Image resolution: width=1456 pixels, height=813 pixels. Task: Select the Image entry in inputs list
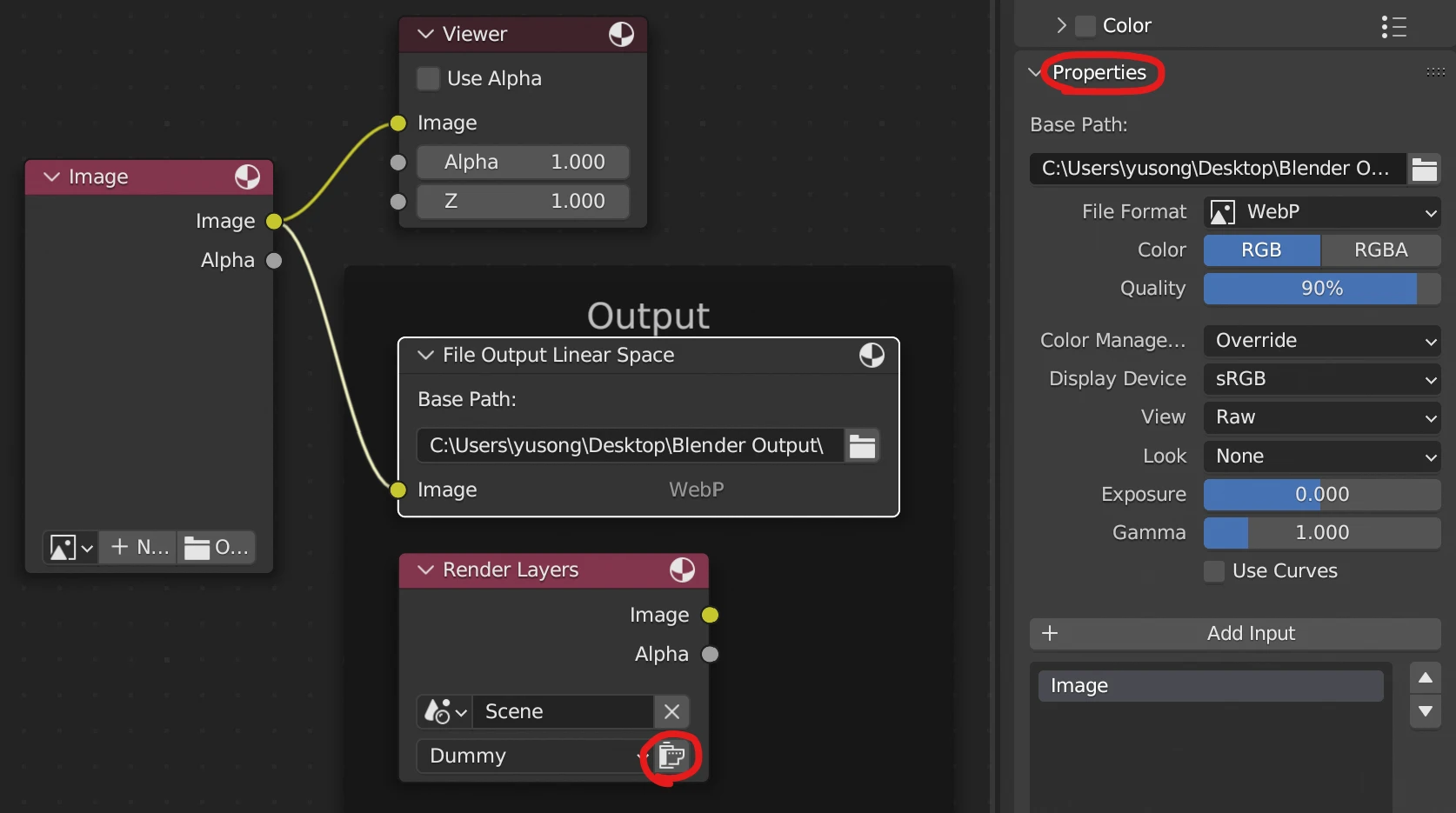point(1210,686)
